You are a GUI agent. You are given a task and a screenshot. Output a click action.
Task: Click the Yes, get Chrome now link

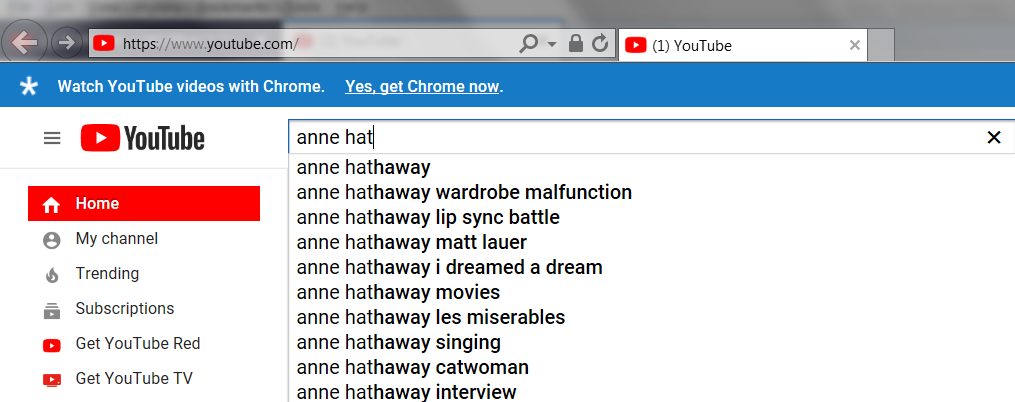pyautogui.click(x=422, y=87)
